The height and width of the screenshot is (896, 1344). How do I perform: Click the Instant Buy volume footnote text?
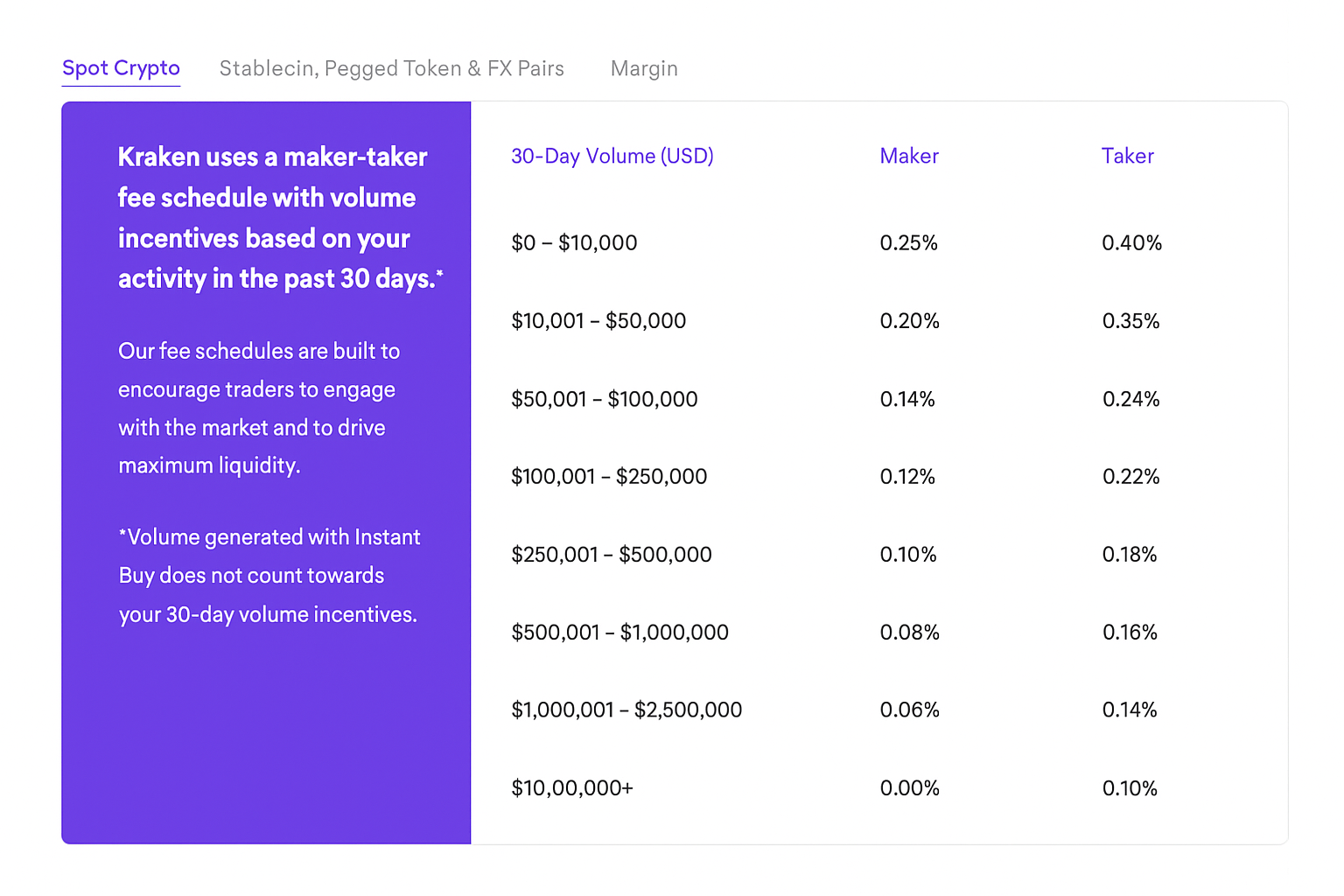point(269,576)
